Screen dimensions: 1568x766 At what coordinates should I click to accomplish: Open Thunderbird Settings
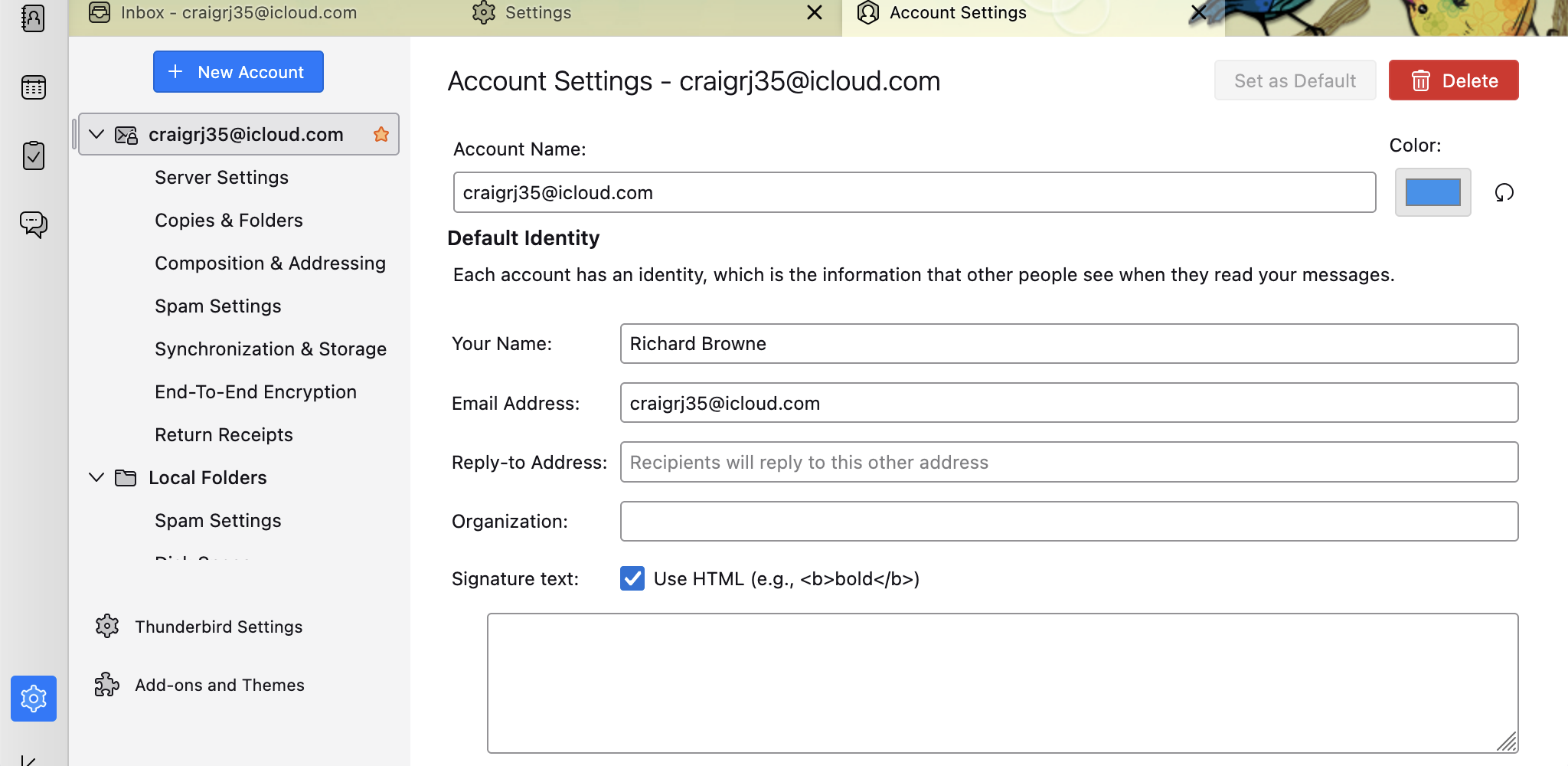(x=218, y=627)
